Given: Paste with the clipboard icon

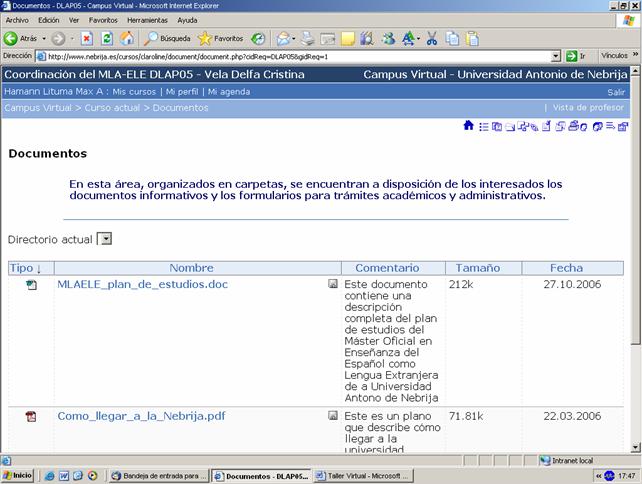Looking at the screenshot, I should [x=472, y=39].
